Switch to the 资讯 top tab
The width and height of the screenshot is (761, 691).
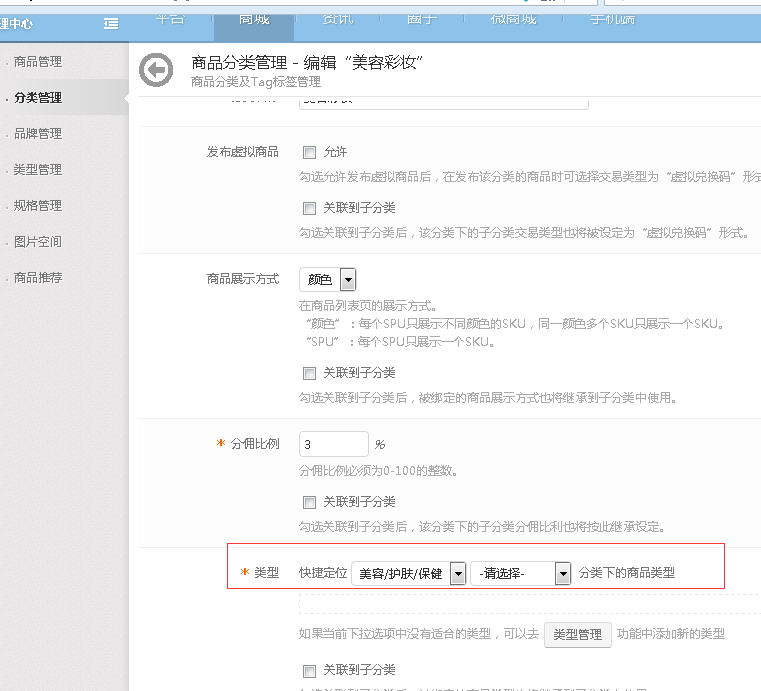pyautogui.click(x=338, y=20)
